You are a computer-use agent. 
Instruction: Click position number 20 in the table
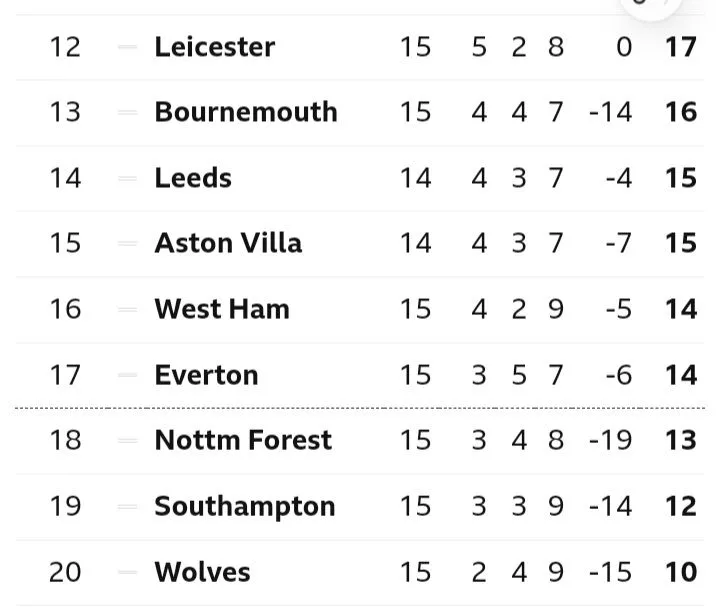tap(65, 572)
